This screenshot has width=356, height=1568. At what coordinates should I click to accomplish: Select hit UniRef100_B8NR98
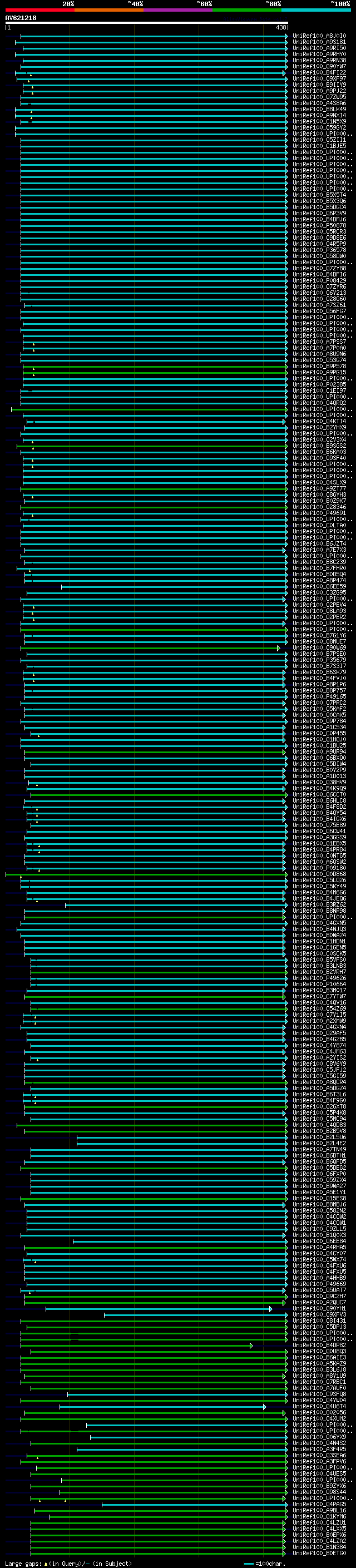[x=319, y=911]
